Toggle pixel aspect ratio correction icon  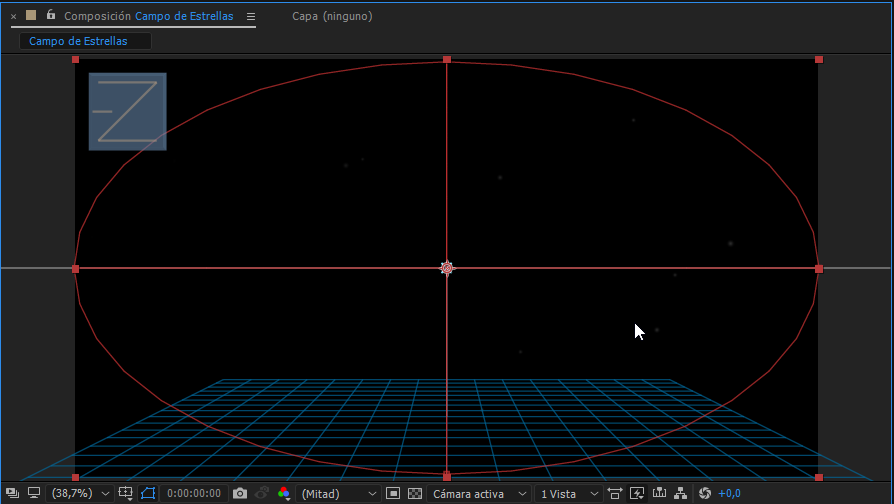(x=615, y=493)
